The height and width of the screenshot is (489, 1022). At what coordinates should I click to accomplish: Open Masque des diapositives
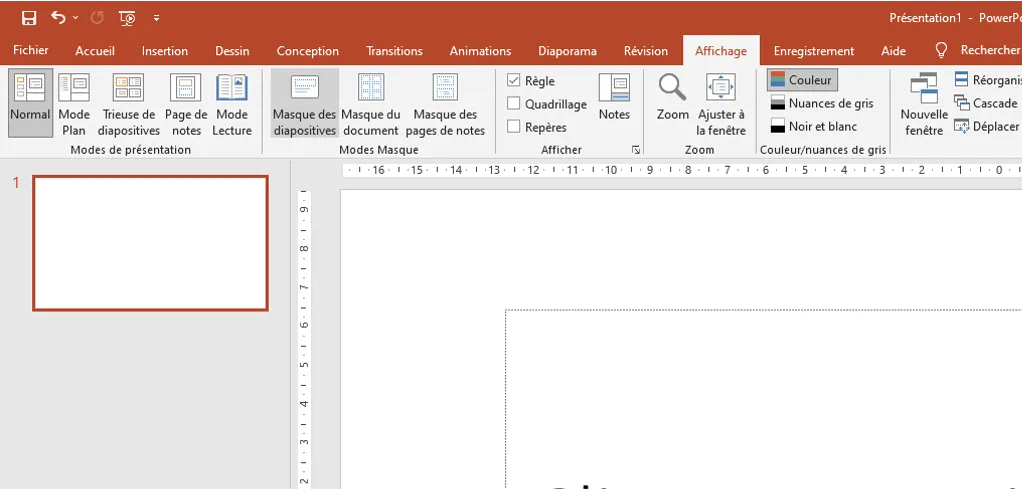tap(305, 103)
